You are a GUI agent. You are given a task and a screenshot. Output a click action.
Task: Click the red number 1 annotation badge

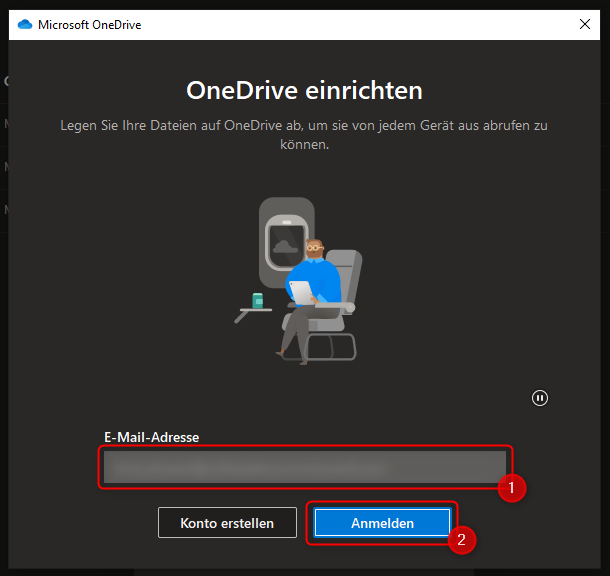coord(512,488)
